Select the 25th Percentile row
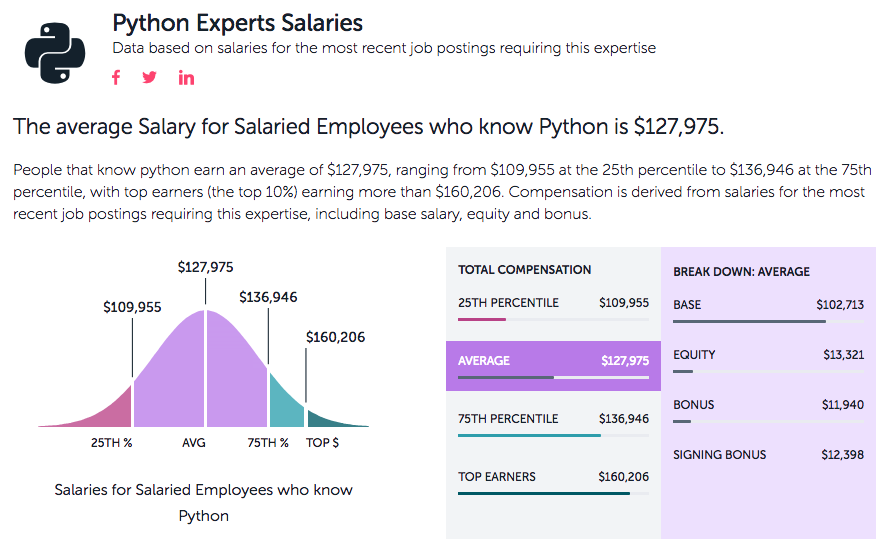Image resolution: width=886 pixels, height=552 pixels. [553, 306]
